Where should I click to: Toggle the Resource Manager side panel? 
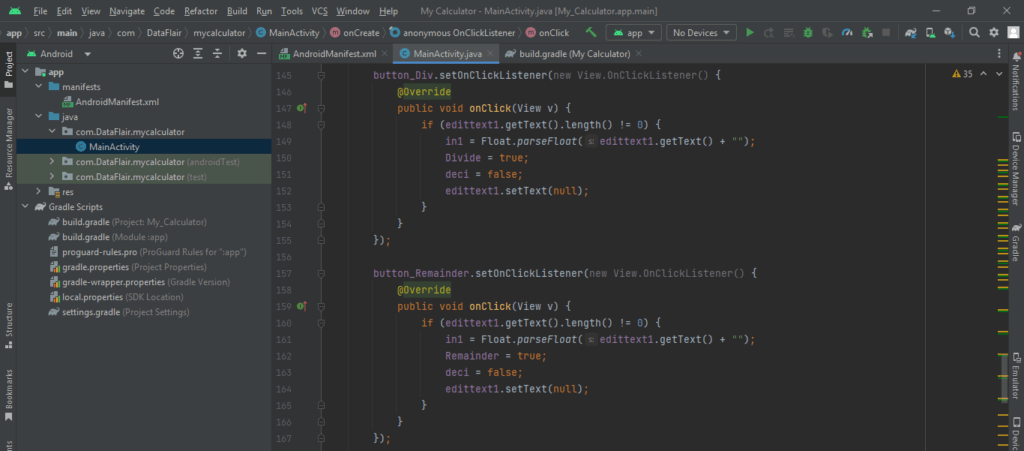click(x=9, y=142)
